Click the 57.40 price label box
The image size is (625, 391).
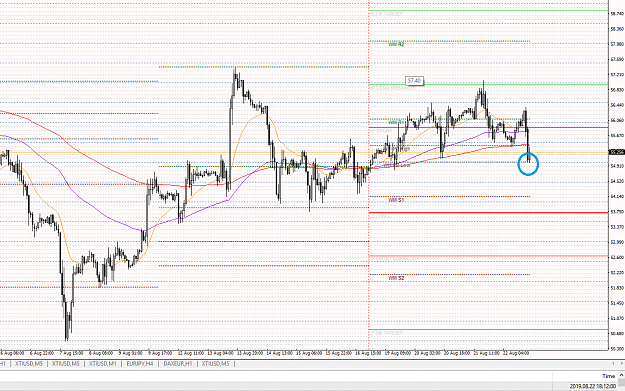pyautogui.click(x=414, y=81)
